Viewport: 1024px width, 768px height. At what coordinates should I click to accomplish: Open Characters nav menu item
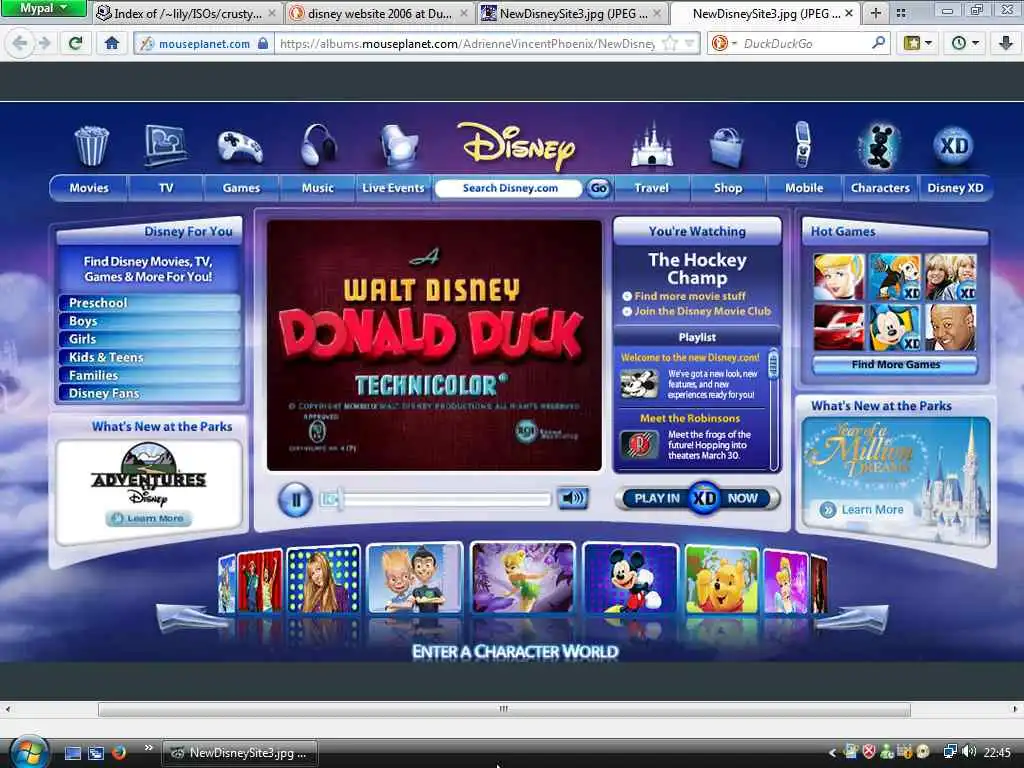(x=880, y=188)
